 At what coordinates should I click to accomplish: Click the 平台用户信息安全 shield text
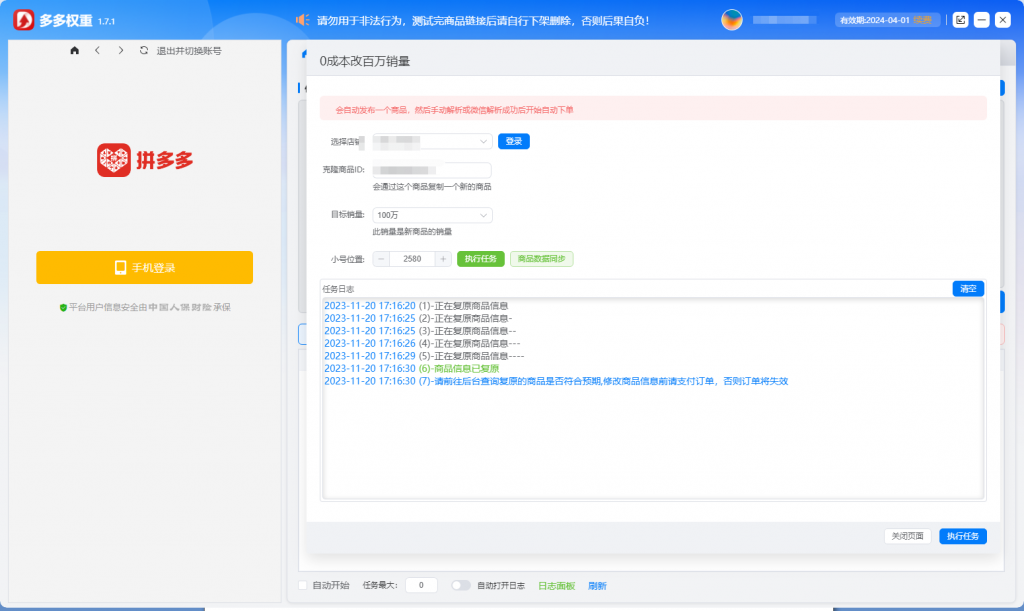pyautogui.click(x=145, y=307)
